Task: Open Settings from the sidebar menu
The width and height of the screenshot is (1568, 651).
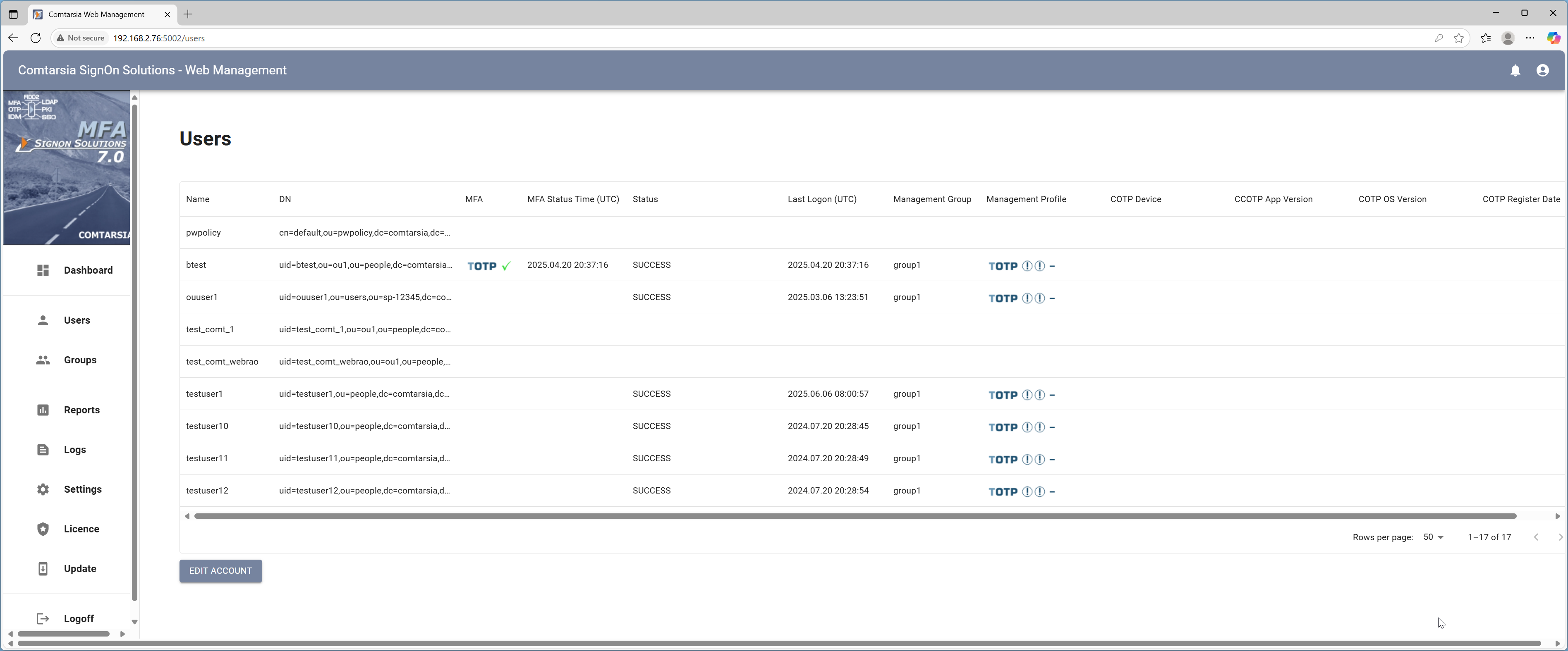Action: tap(83, 489)
